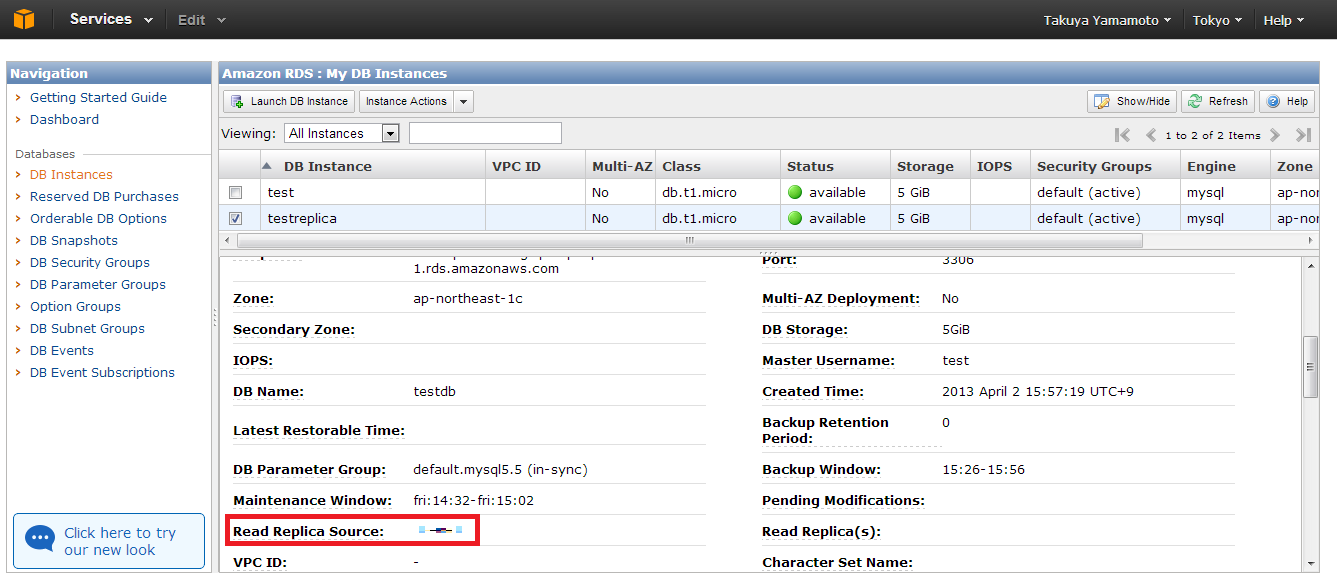Click the AWS cube logo

23,19
